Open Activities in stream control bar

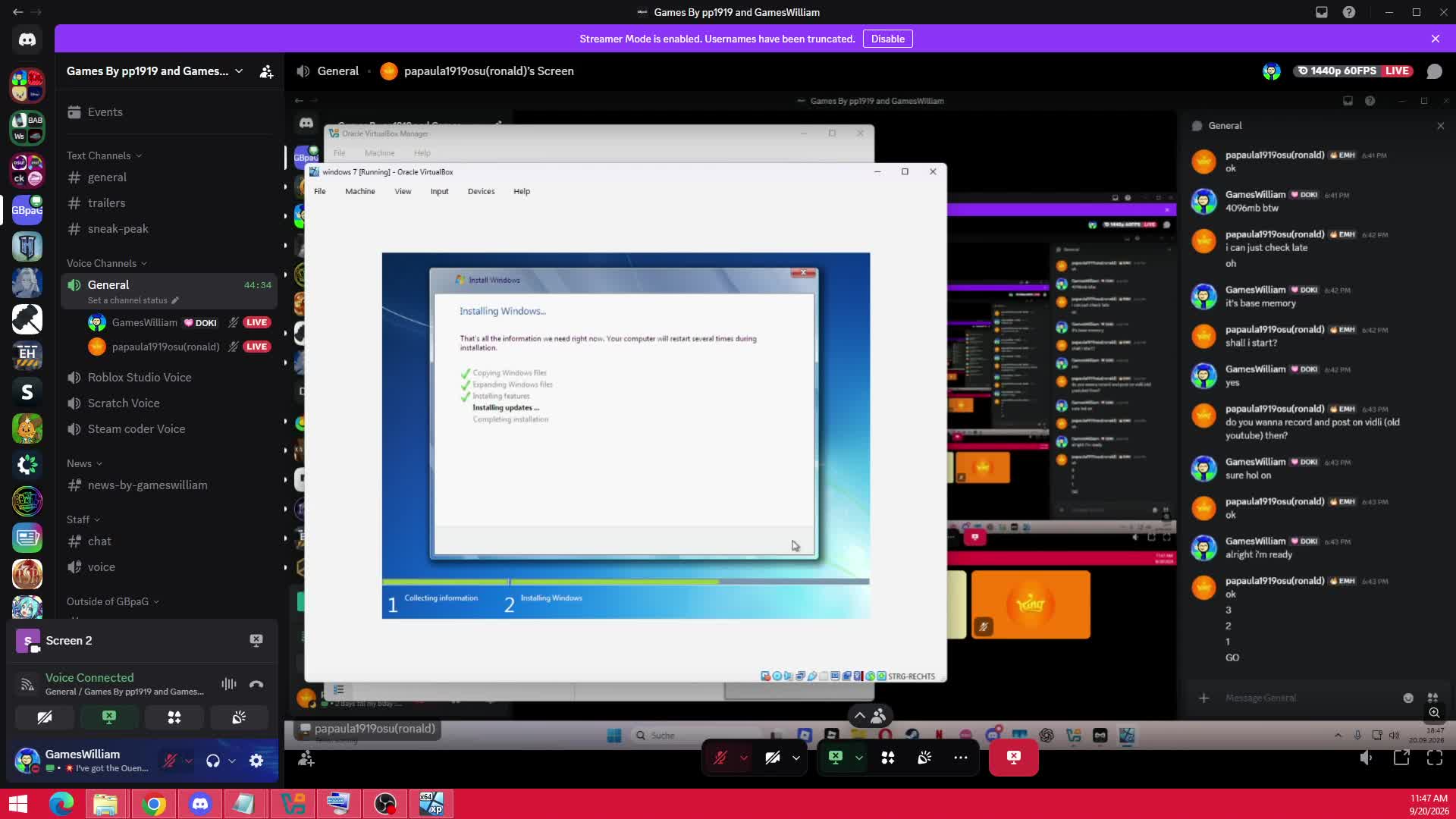pos(888,758)
